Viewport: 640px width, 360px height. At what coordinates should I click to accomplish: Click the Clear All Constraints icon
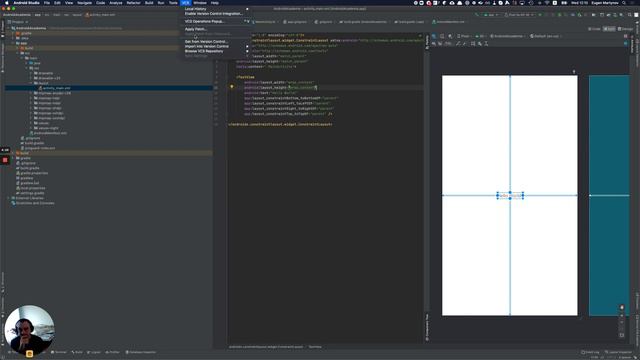pyautogui.click(x=458, y=43)
